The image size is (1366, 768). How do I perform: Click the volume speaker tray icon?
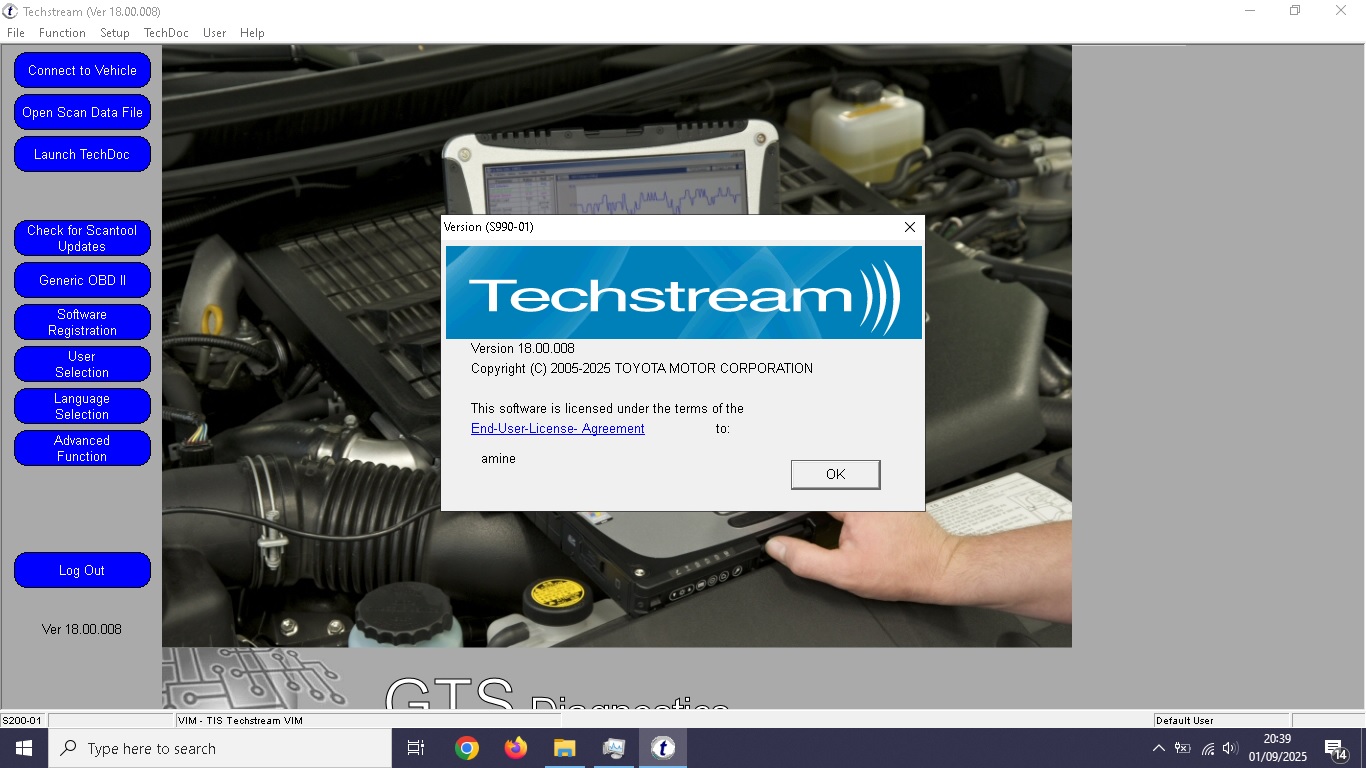click(1230, 748)
